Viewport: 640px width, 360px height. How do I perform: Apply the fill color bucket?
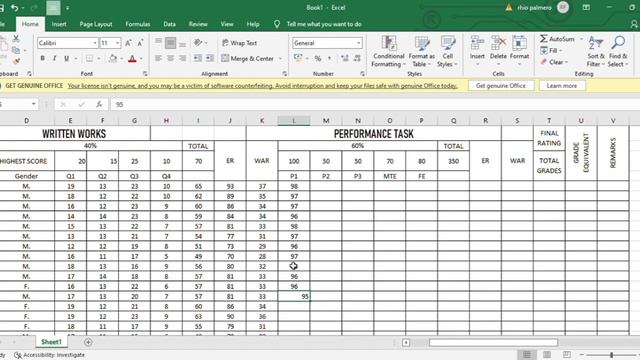coord(113,59)
